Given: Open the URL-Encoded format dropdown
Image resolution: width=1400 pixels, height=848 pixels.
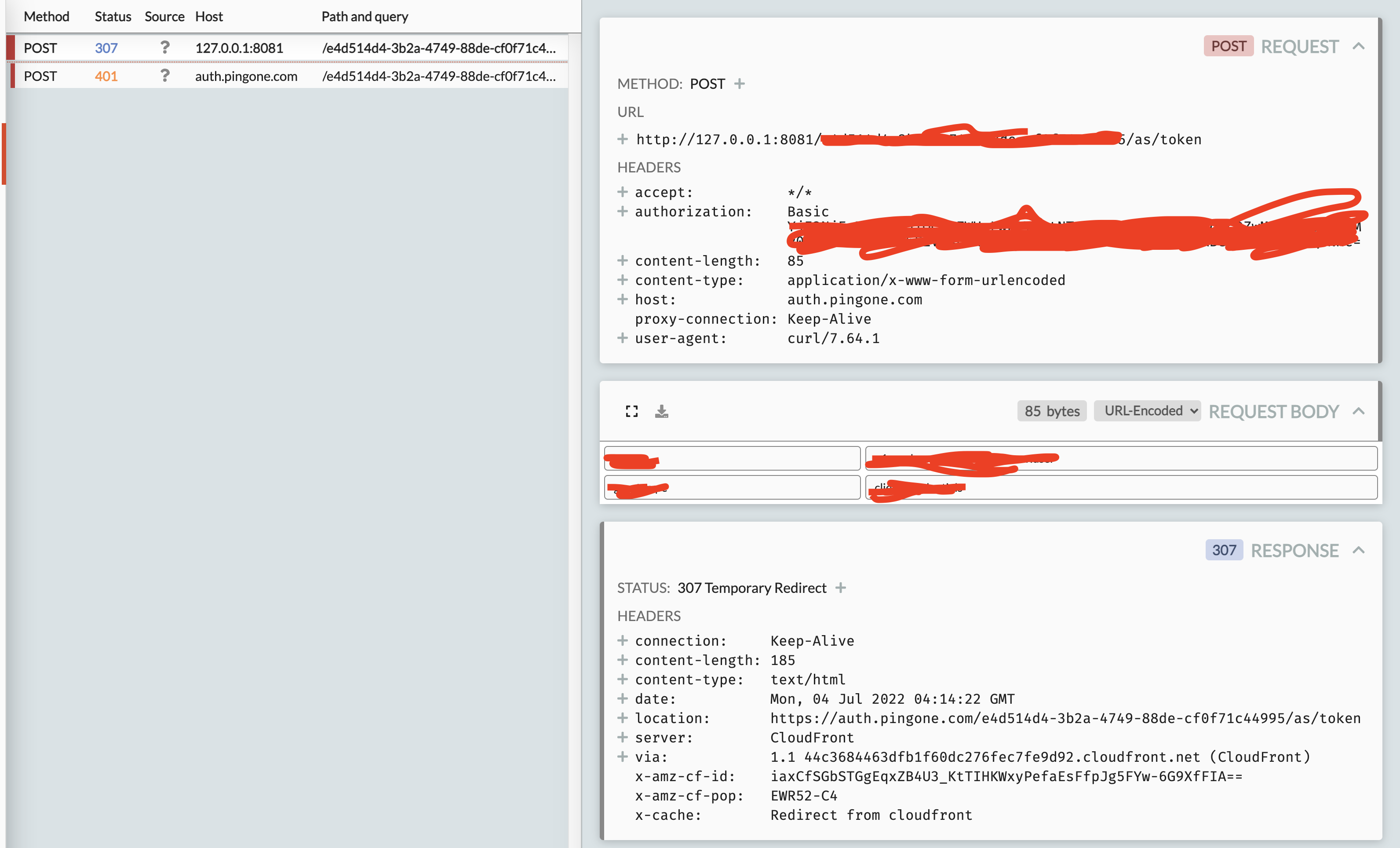Looking at the screenshot, I should click(1147, 410).
